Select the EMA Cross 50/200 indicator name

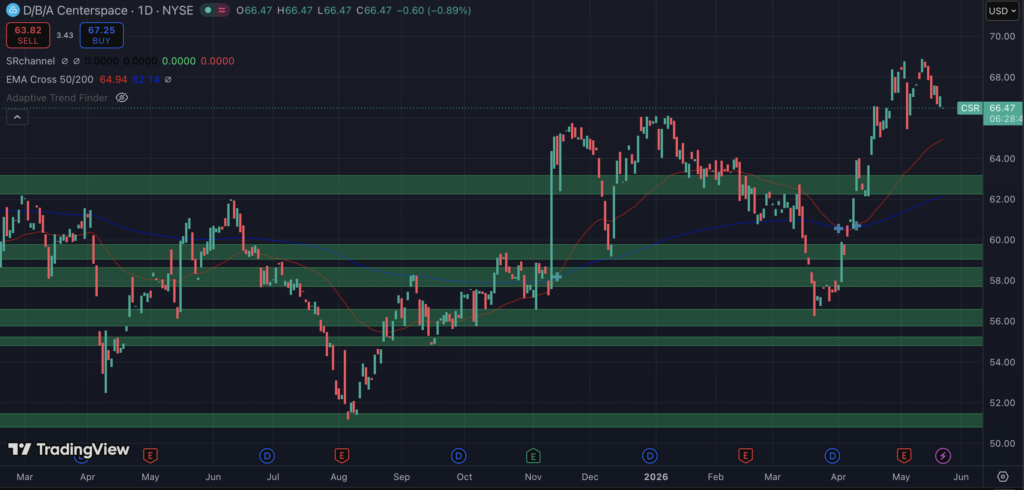(50, 80)
